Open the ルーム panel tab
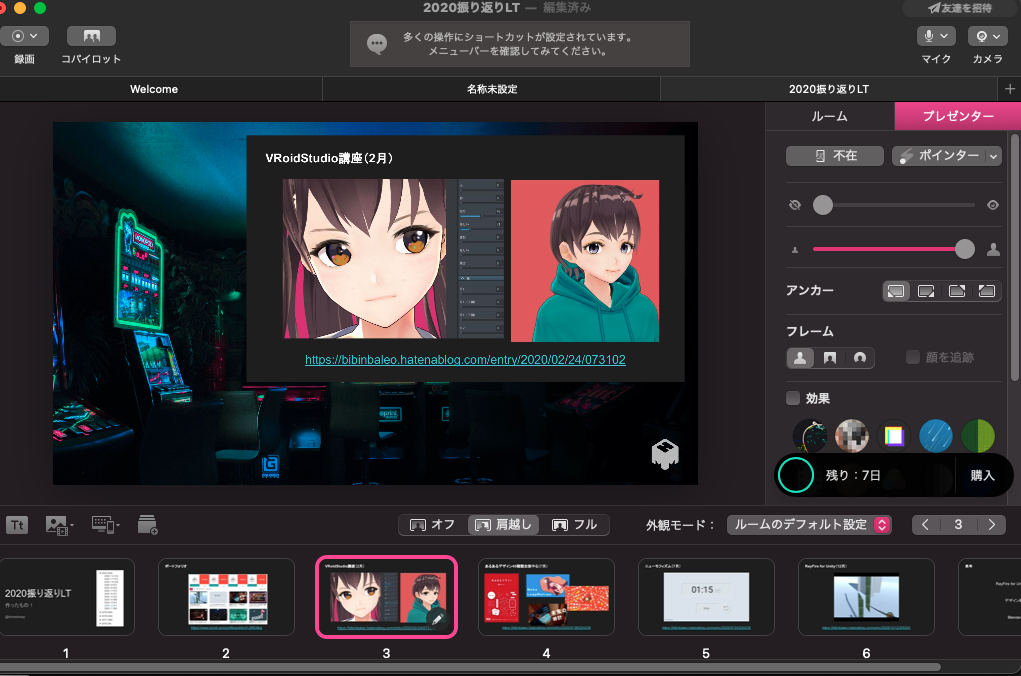 point(830,117)
